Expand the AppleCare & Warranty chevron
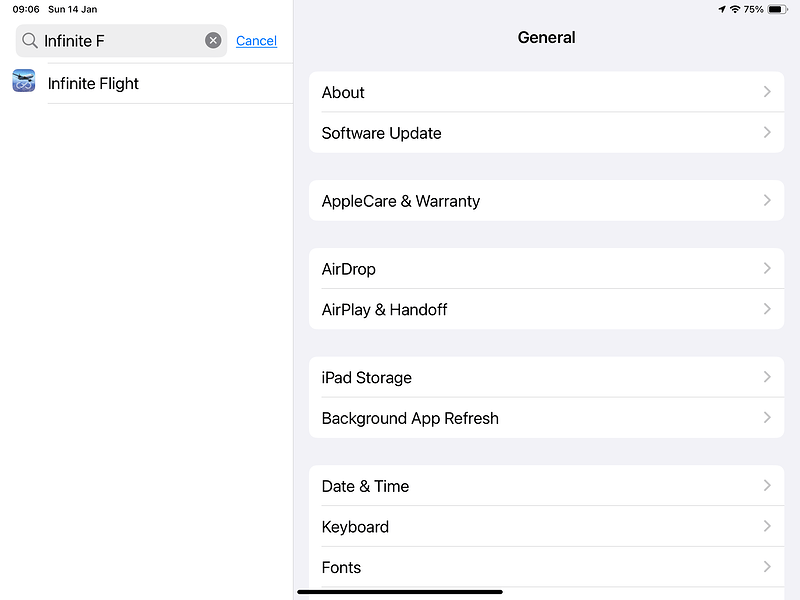The width and height of the screenshot is (800, 600). click(767, 201)
